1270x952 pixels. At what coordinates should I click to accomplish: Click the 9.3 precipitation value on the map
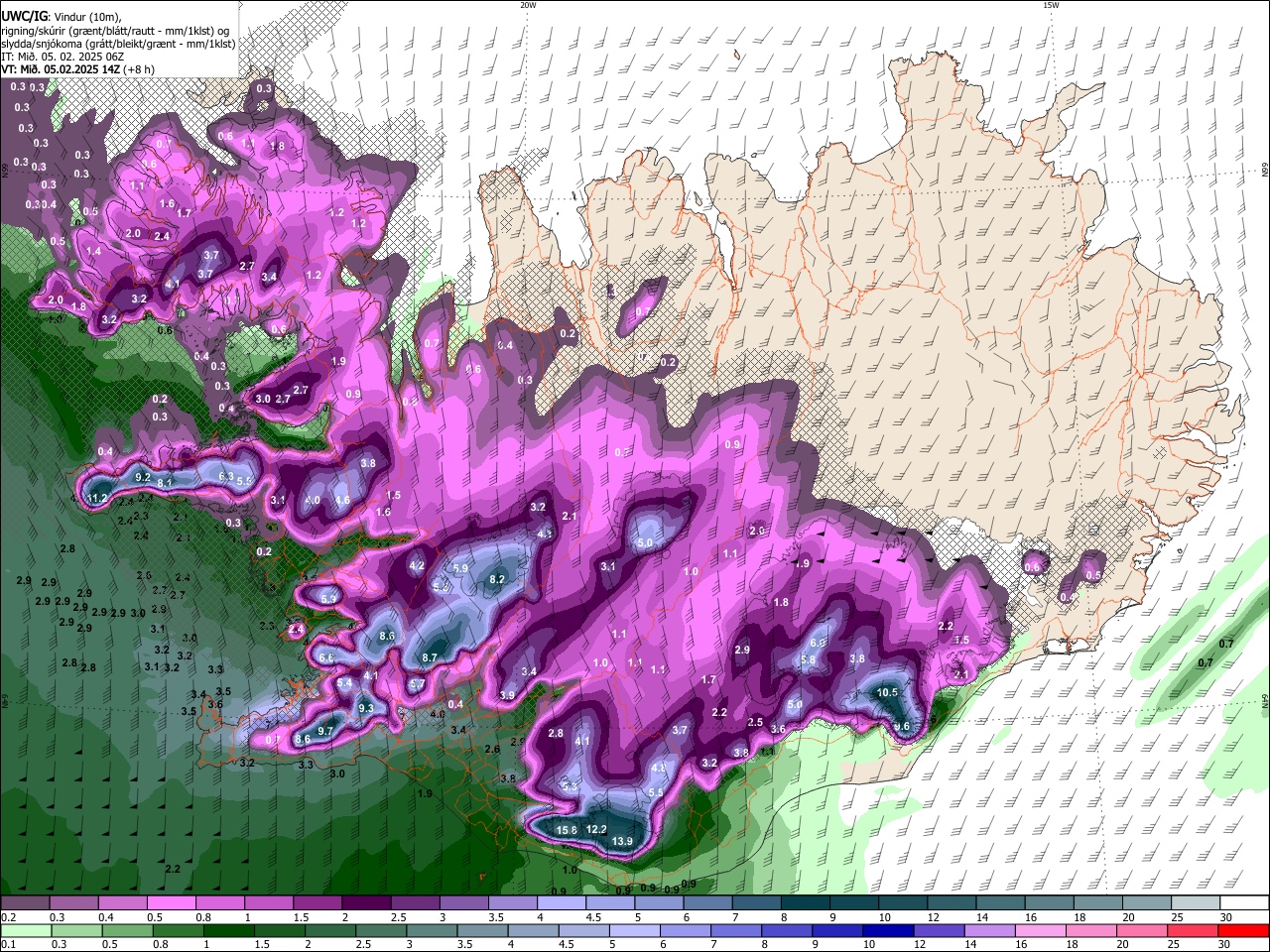[x=366, y=708]
